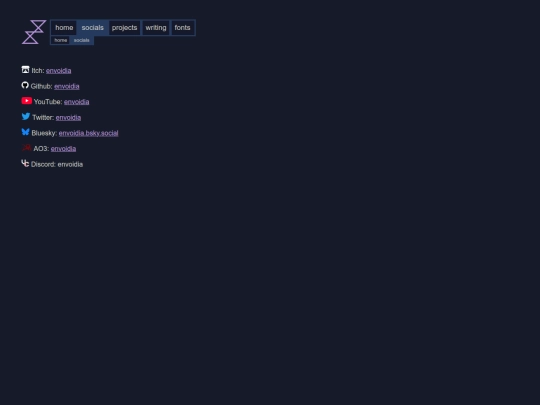Visit the AO3 envoidia link
540x405 pixels.
pyautogui.click(x=63, y=149)
